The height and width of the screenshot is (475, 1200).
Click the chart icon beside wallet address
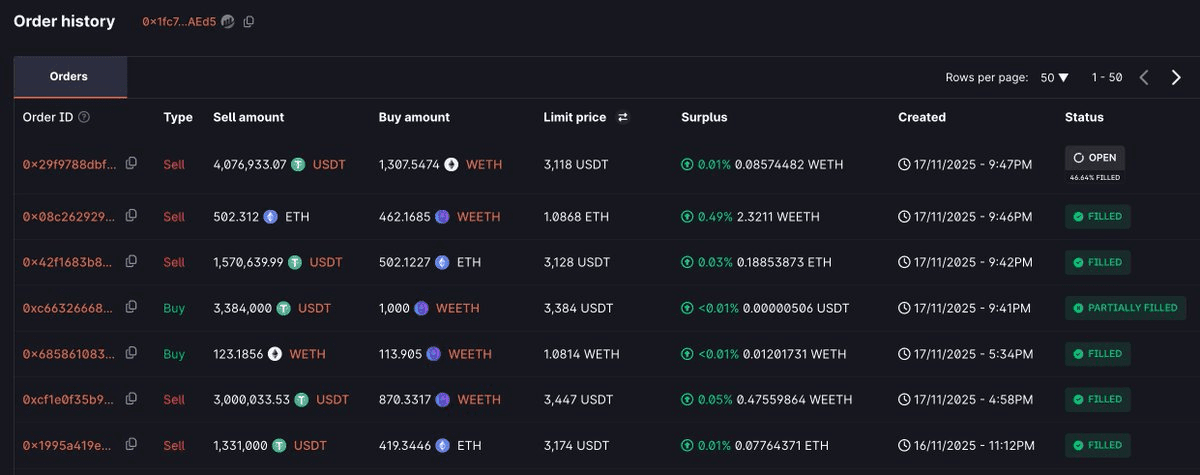coord(228,22)
